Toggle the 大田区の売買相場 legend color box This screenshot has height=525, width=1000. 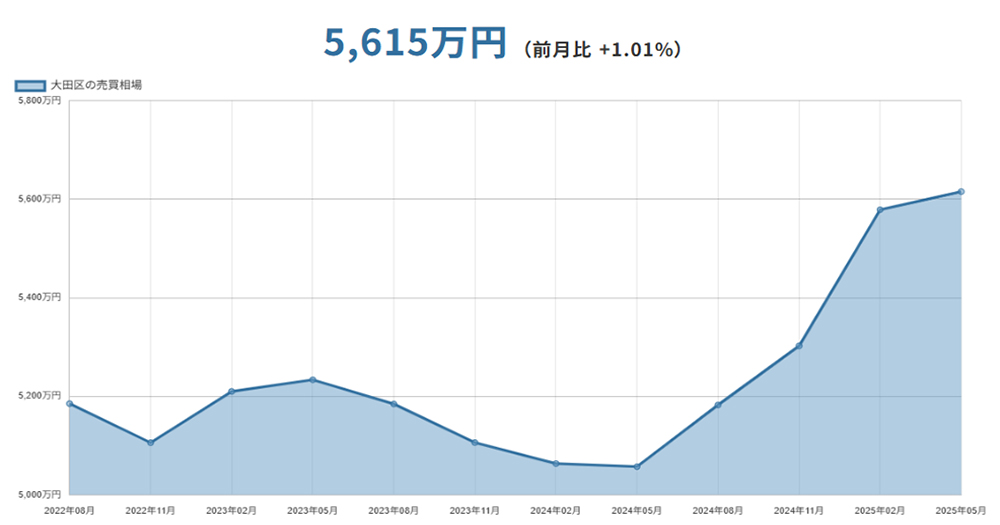[31, 85]
